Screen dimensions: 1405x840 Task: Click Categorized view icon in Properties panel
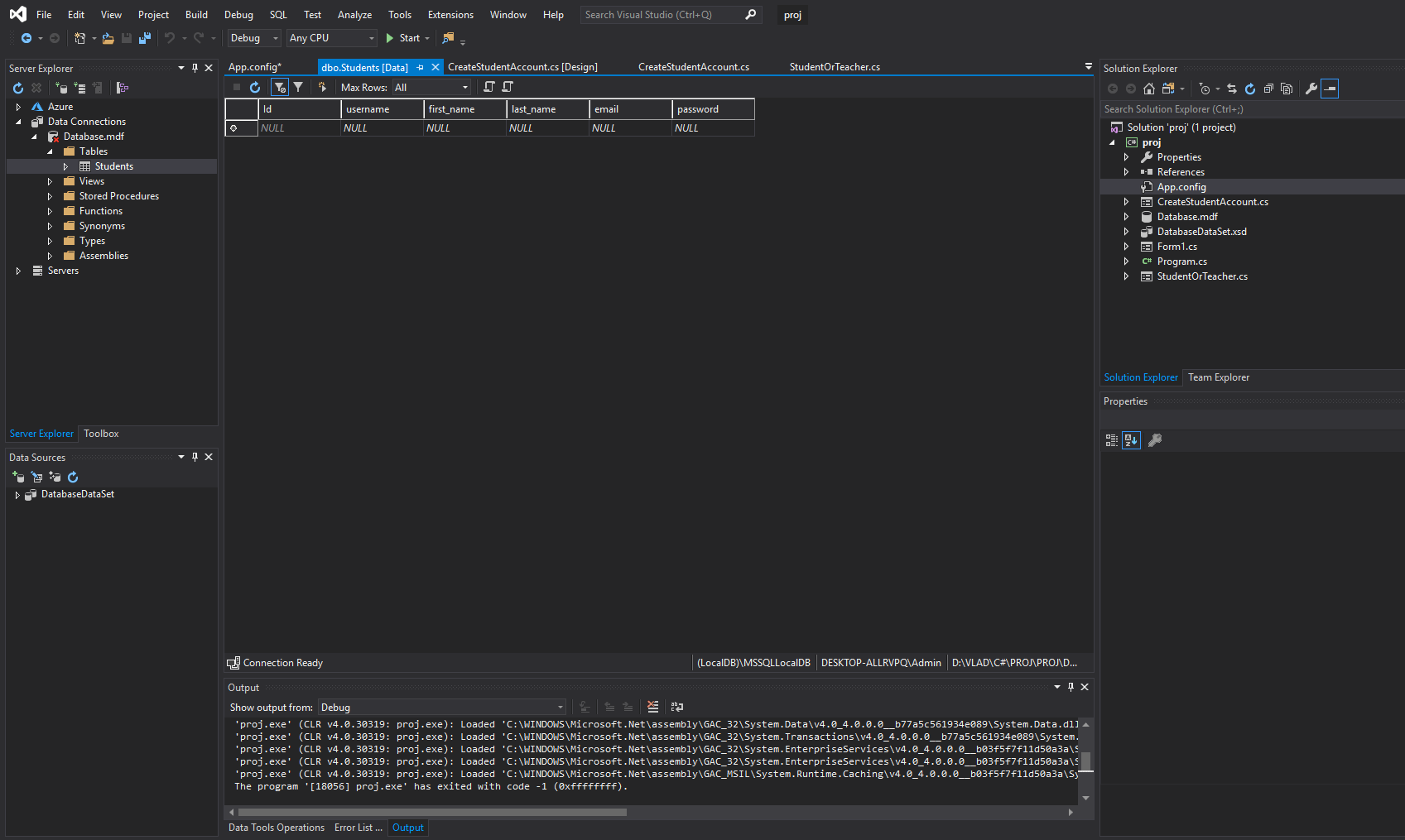click(x=1112, y=440)
